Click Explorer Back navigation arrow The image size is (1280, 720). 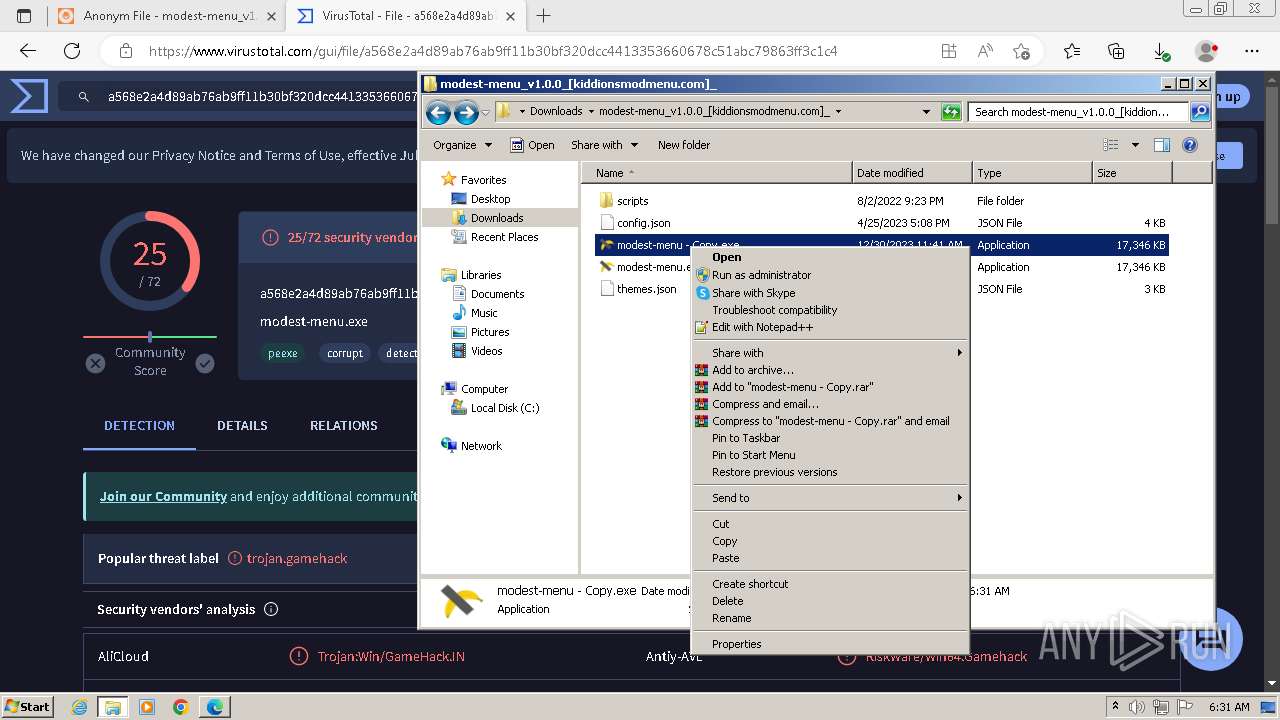pos(438,112)
